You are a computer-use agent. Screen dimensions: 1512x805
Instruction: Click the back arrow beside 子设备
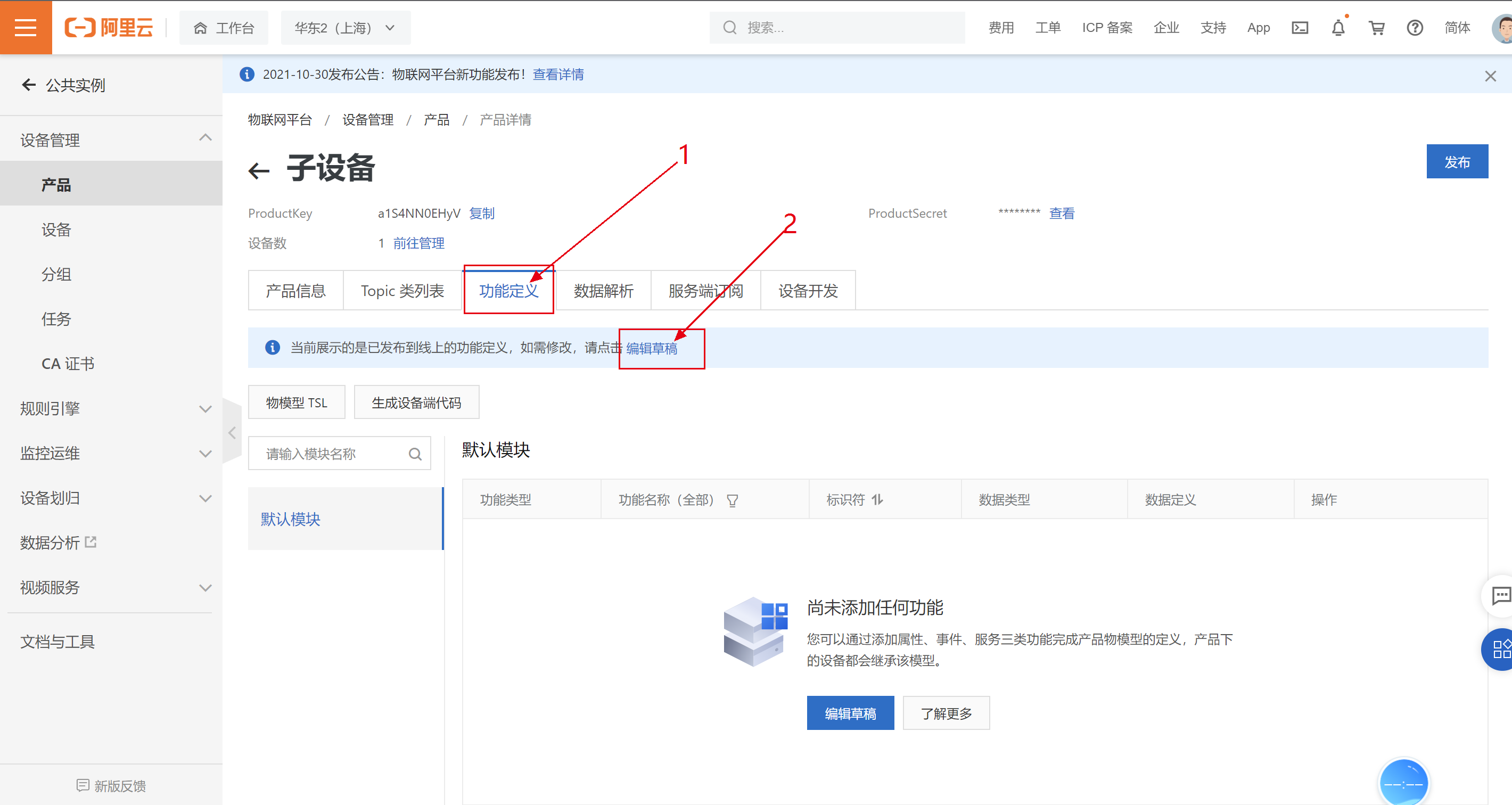(259, 171)
